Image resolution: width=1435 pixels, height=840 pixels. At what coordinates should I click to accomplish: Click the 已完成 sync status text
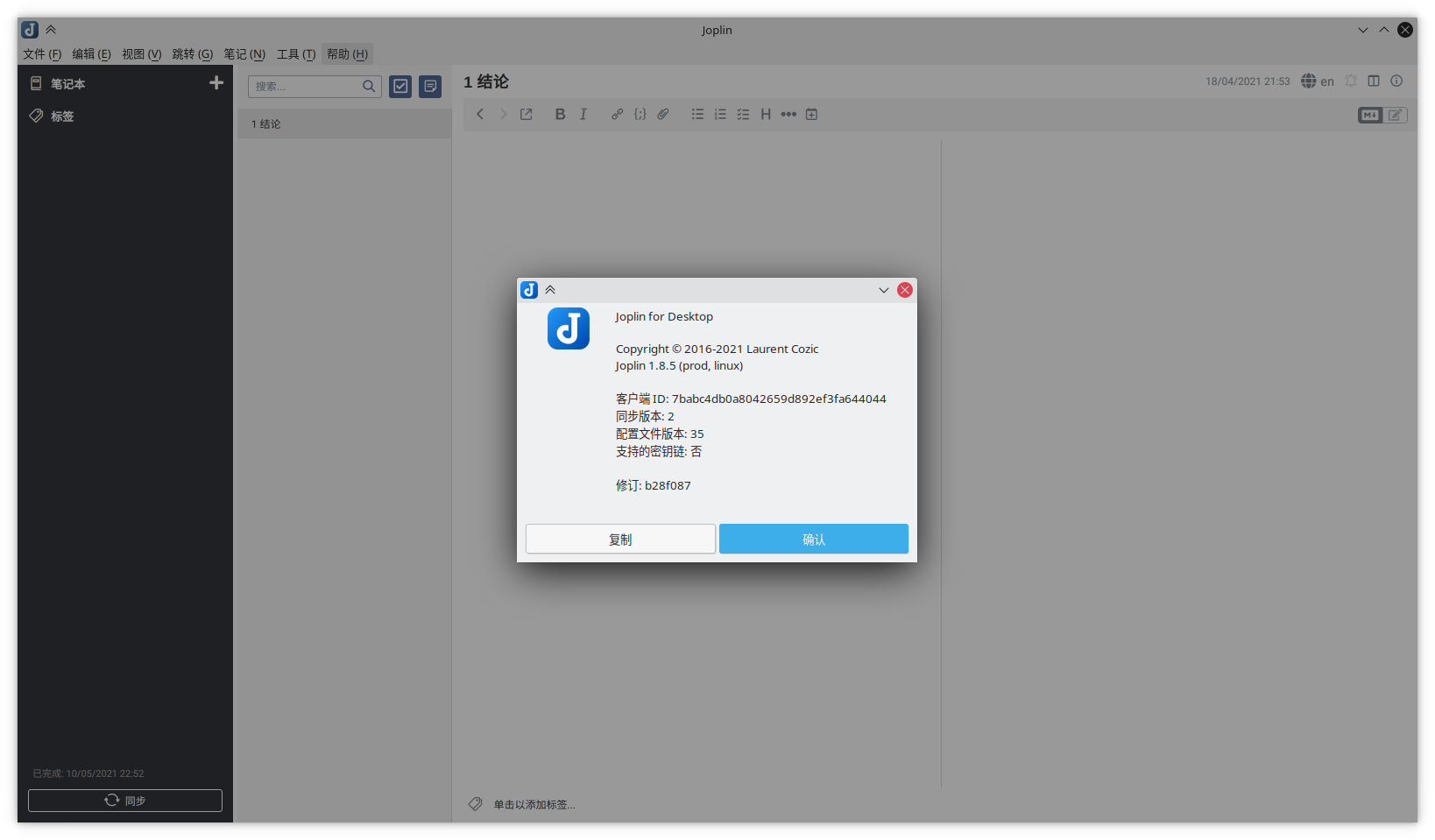pyautogui.click(x=88, y=773)
